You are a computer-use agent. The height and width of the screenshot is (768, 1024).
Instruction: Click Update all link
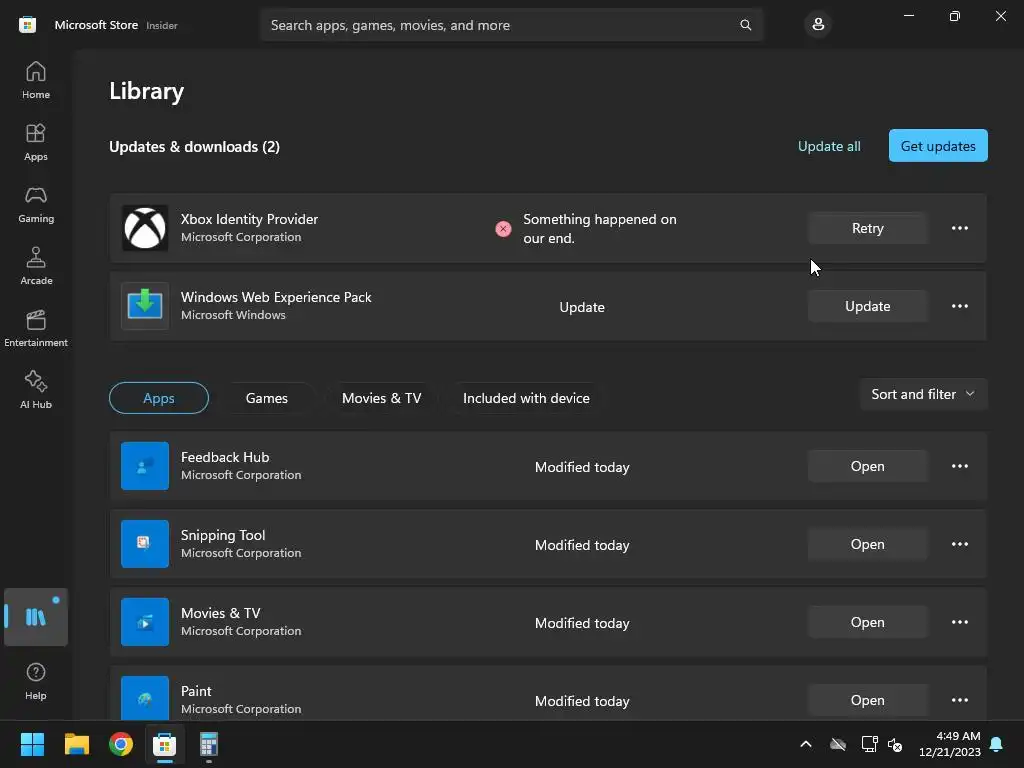(829, 146)
